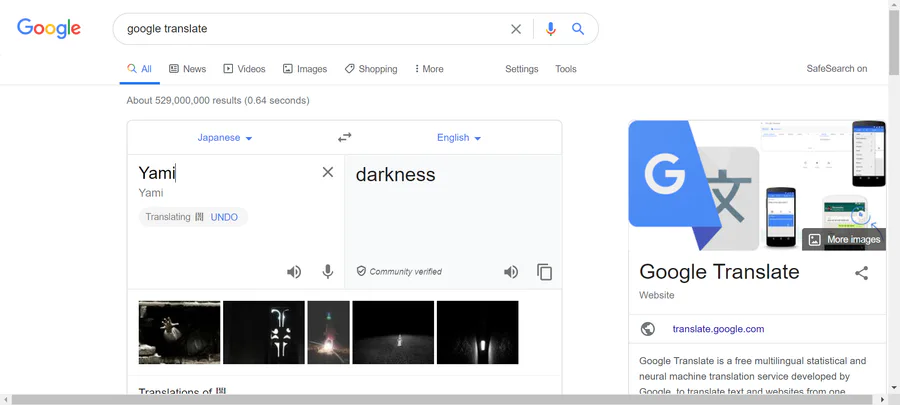
Task: Switch to the Shopping tab
Action: coord(371,69)
